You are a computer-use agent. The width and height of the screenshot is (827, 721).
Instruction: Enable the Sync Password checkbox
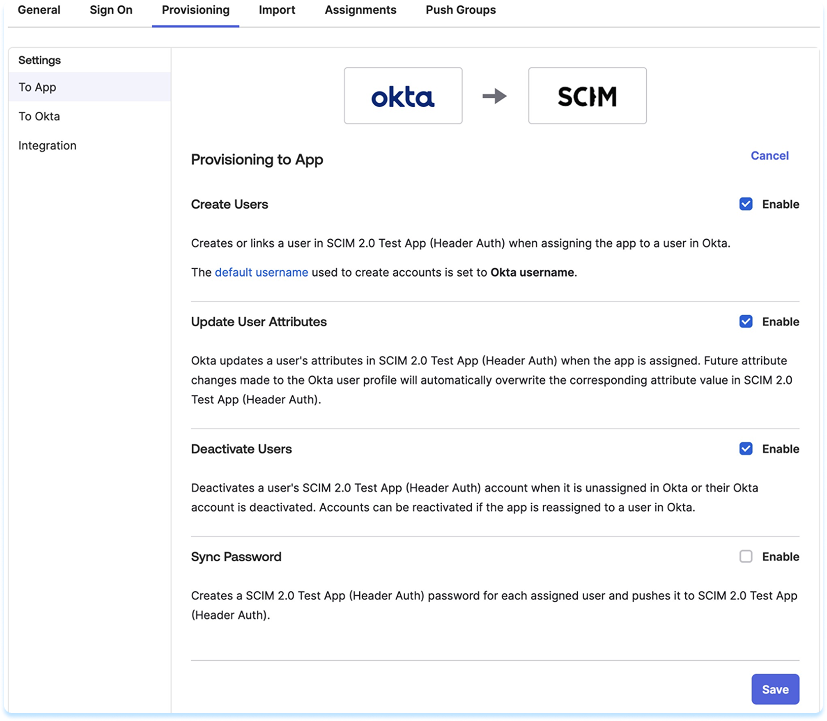[x=746, y=557]
